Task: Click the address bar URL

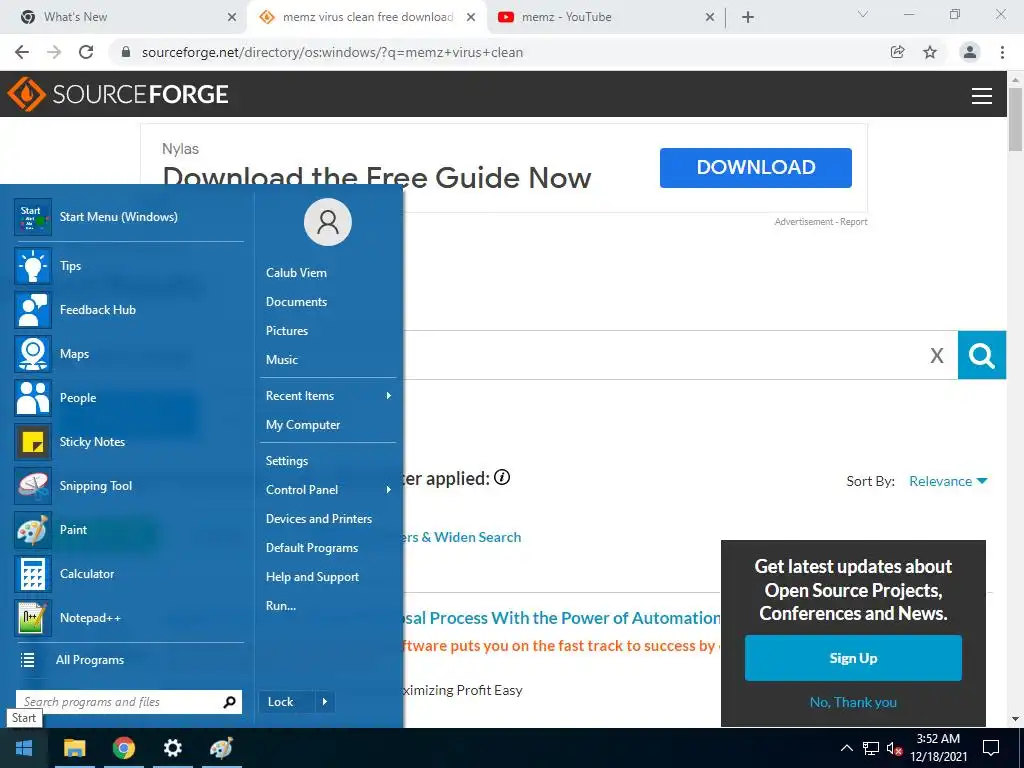Action: [x=332, y=52]
